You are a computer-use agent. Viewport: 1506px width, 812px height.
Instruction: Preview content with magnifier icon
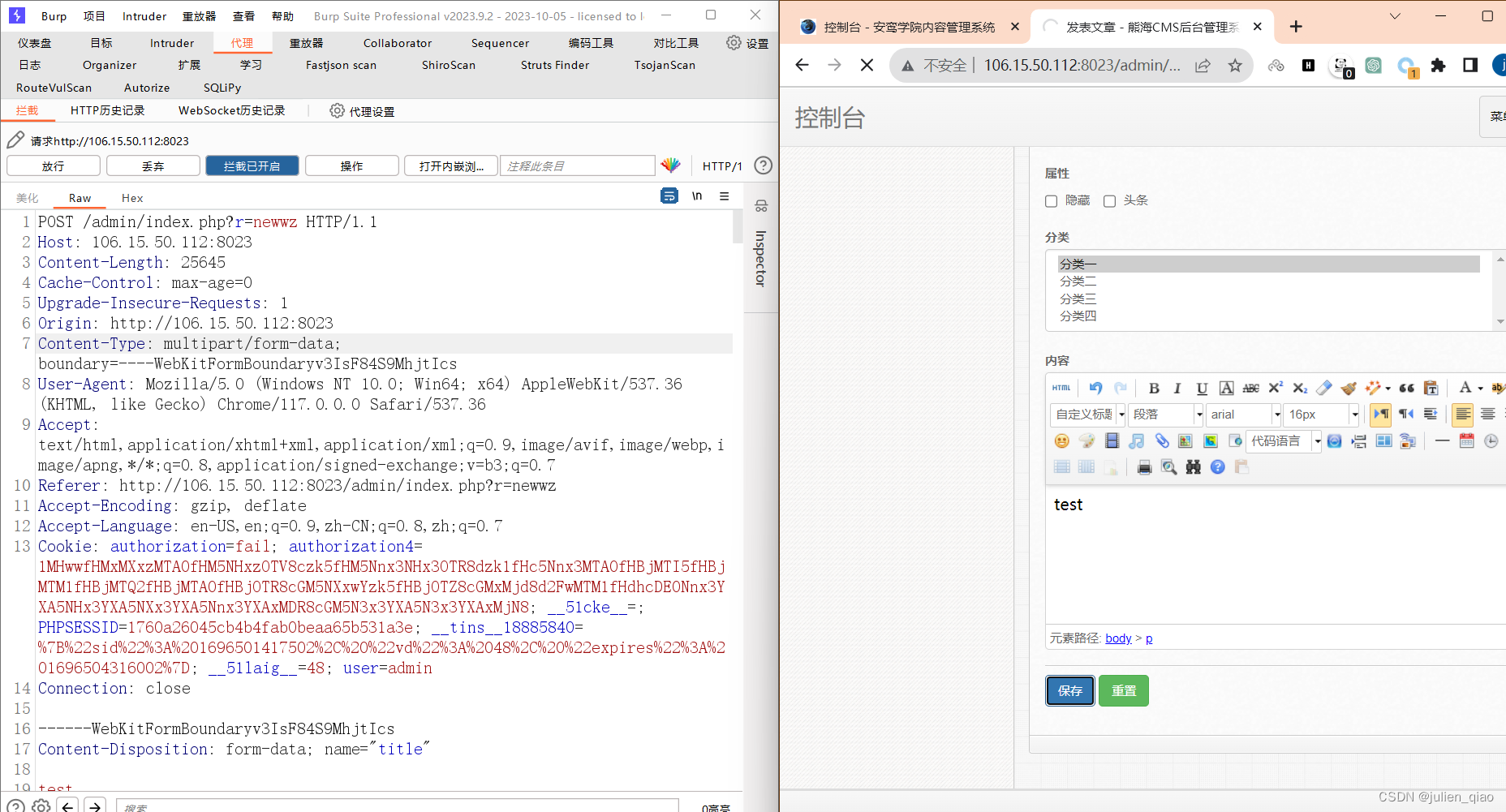point(1168,466)
